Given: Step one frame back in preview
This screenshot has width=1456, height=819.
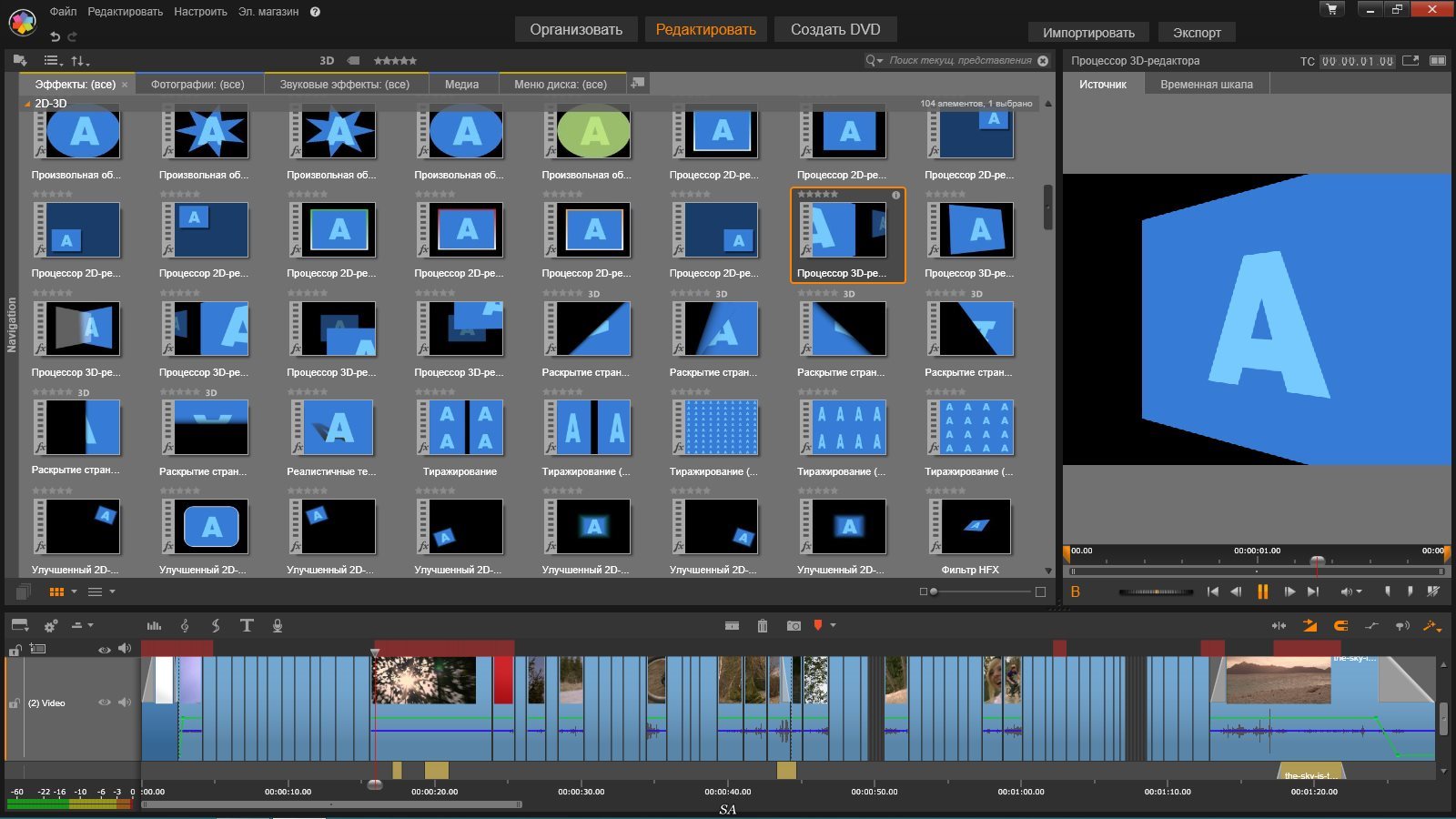Looking at the screenshot, I should point(1236,591).
